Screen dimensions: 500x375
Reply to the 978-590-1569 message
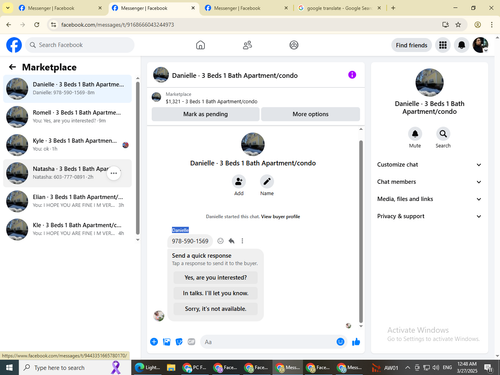pos(232,241)
